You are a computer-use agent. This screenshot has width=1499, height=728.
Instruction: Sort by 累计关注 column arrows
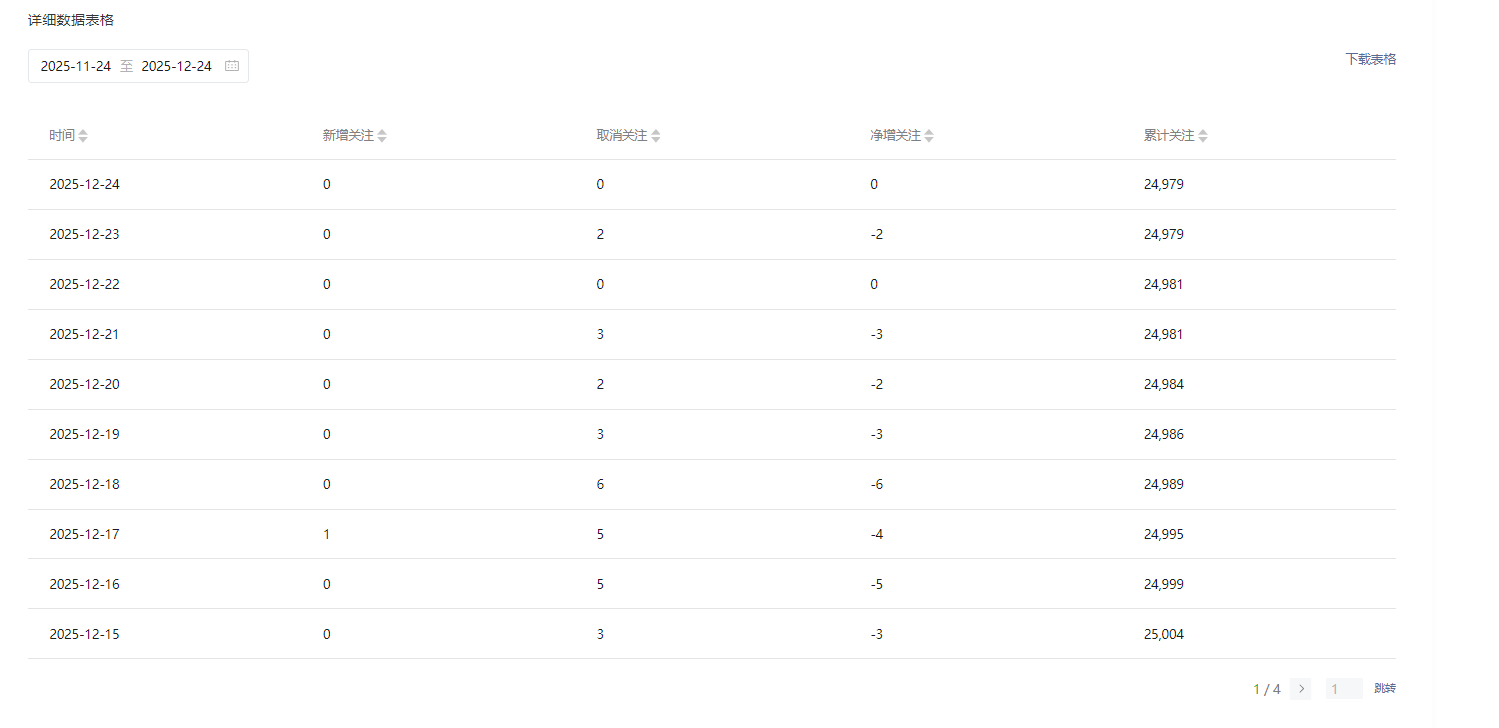click(1203, 136)
